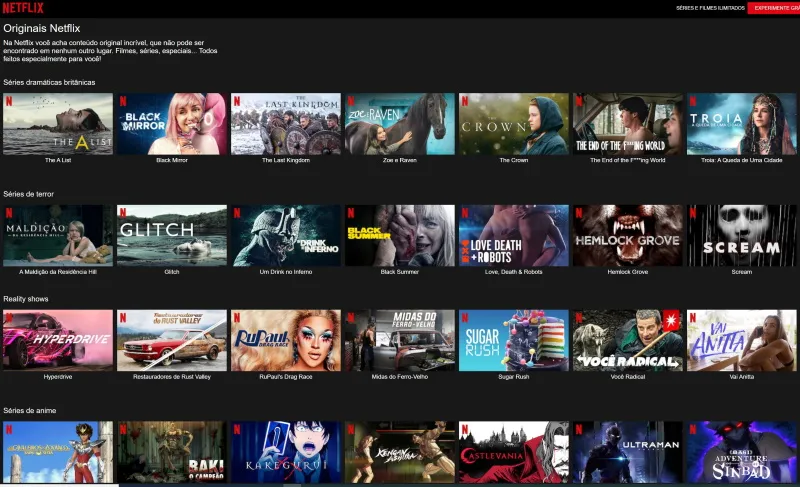Image resolution: width=800 pixels, height=487 pixels.
Task: Open the Saint Seiya anime thumbnail
Action: point(58,452)
